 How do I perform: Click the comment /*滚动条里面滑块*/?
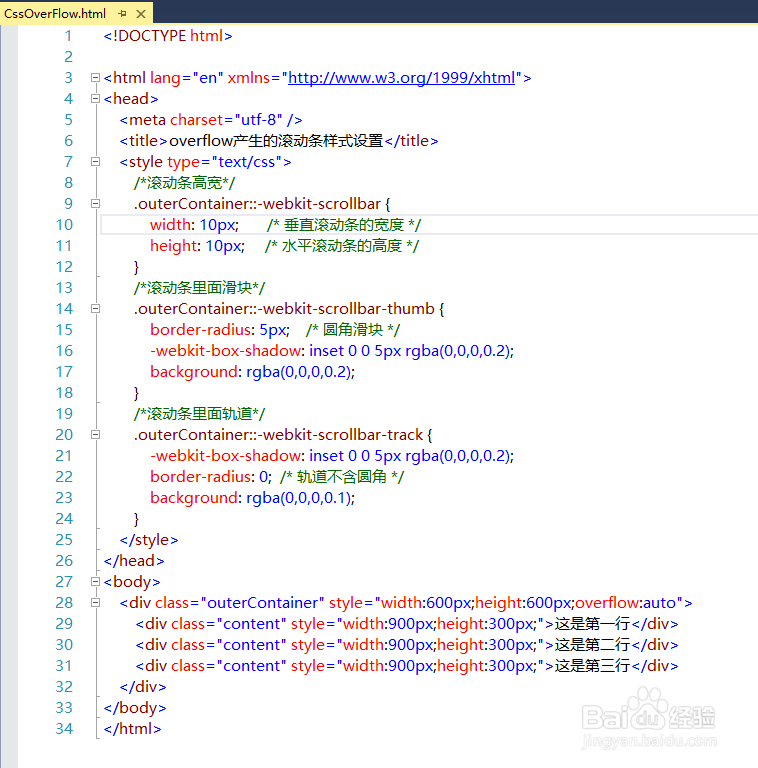click(199, 288)
